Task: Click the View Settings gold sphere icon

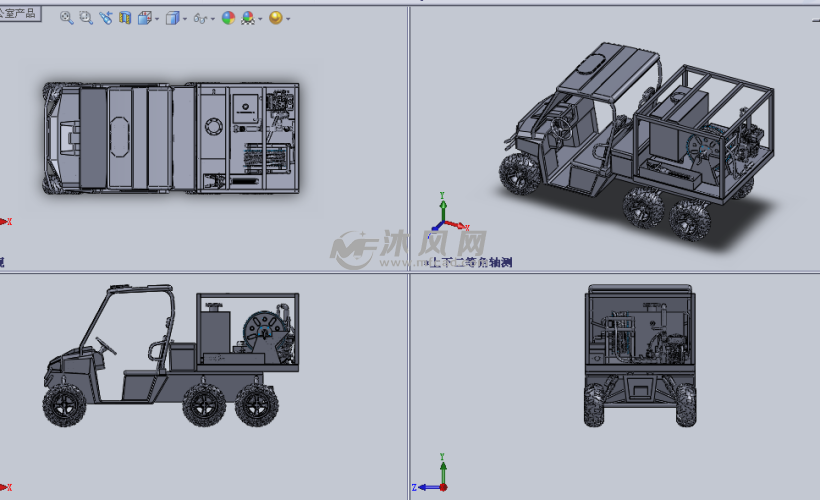Action: pyautogui.click(x=275, y=18)
